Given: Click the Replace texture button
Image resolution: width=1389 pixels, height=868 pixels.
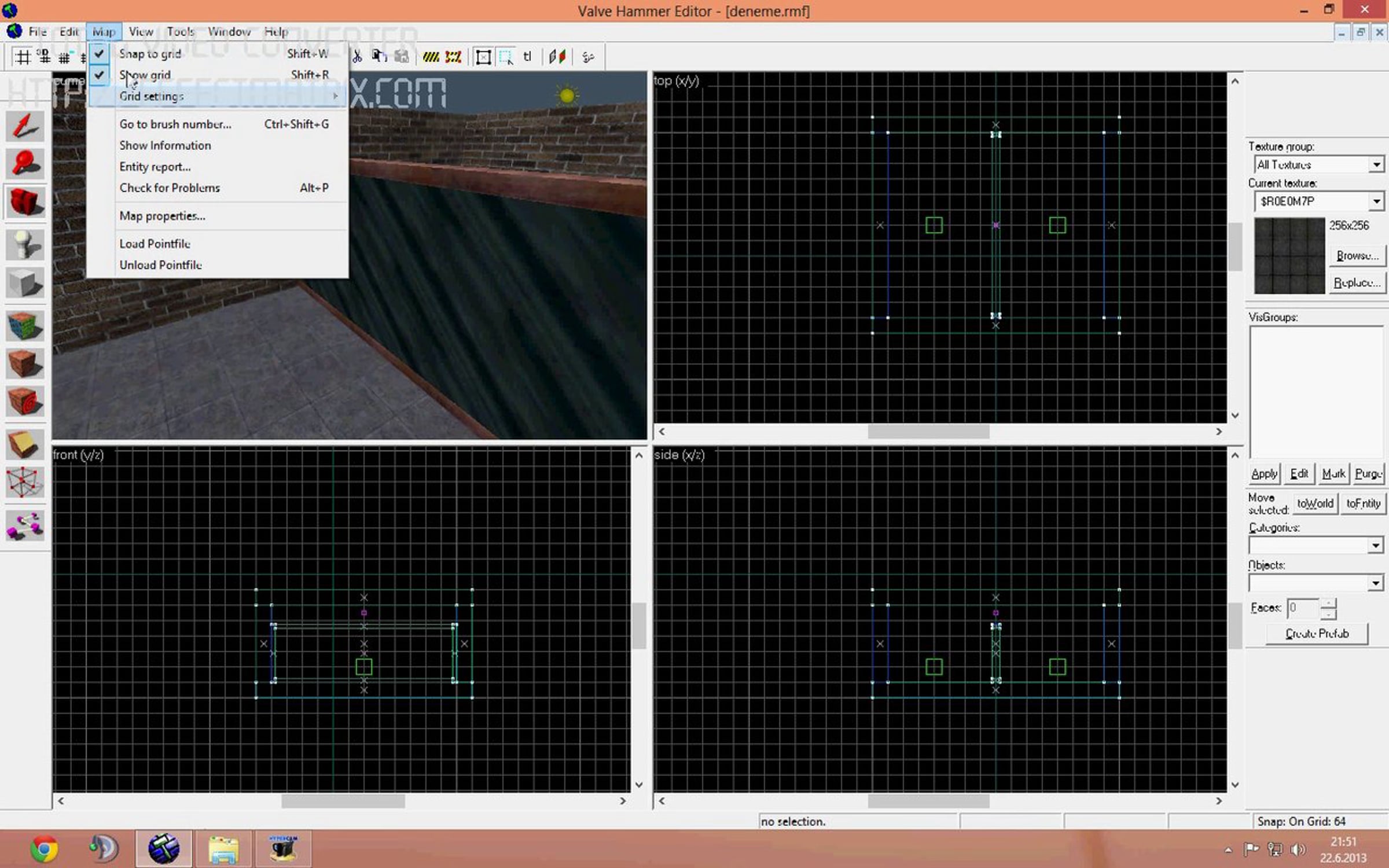Looking at the screenshot, I should coord(1357,283).
